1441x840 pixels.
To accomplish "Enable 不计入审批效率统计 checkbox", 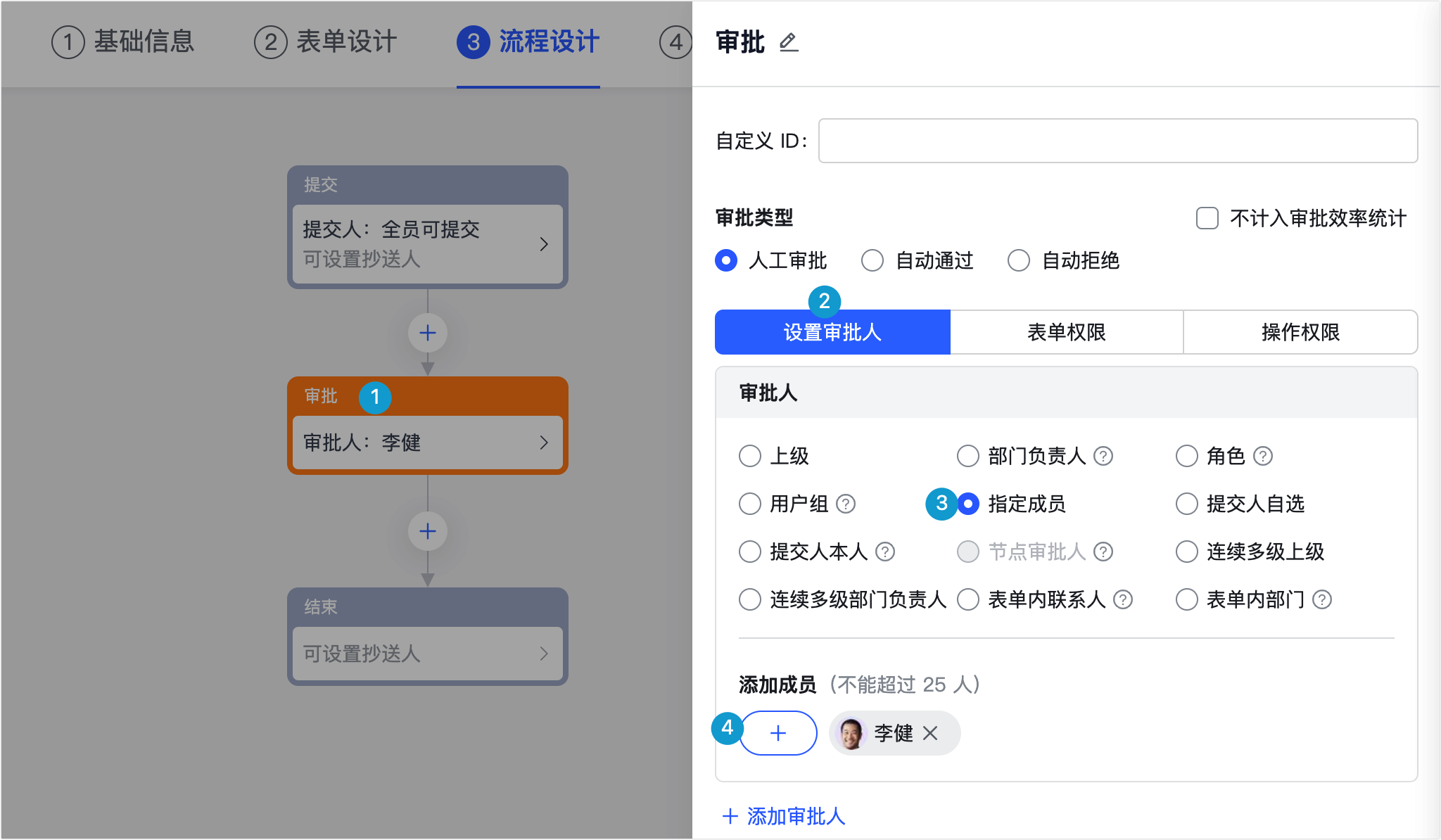I will pos(1207,218).
